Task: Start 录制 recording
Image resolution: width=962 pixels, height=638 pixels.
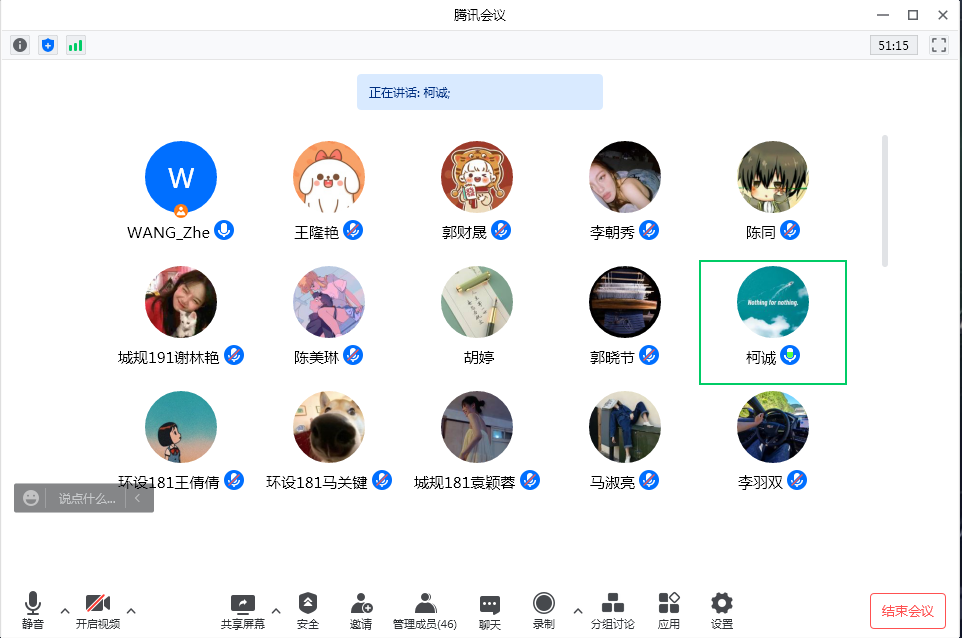Action: pyautogui.click(x=543, y=609)
